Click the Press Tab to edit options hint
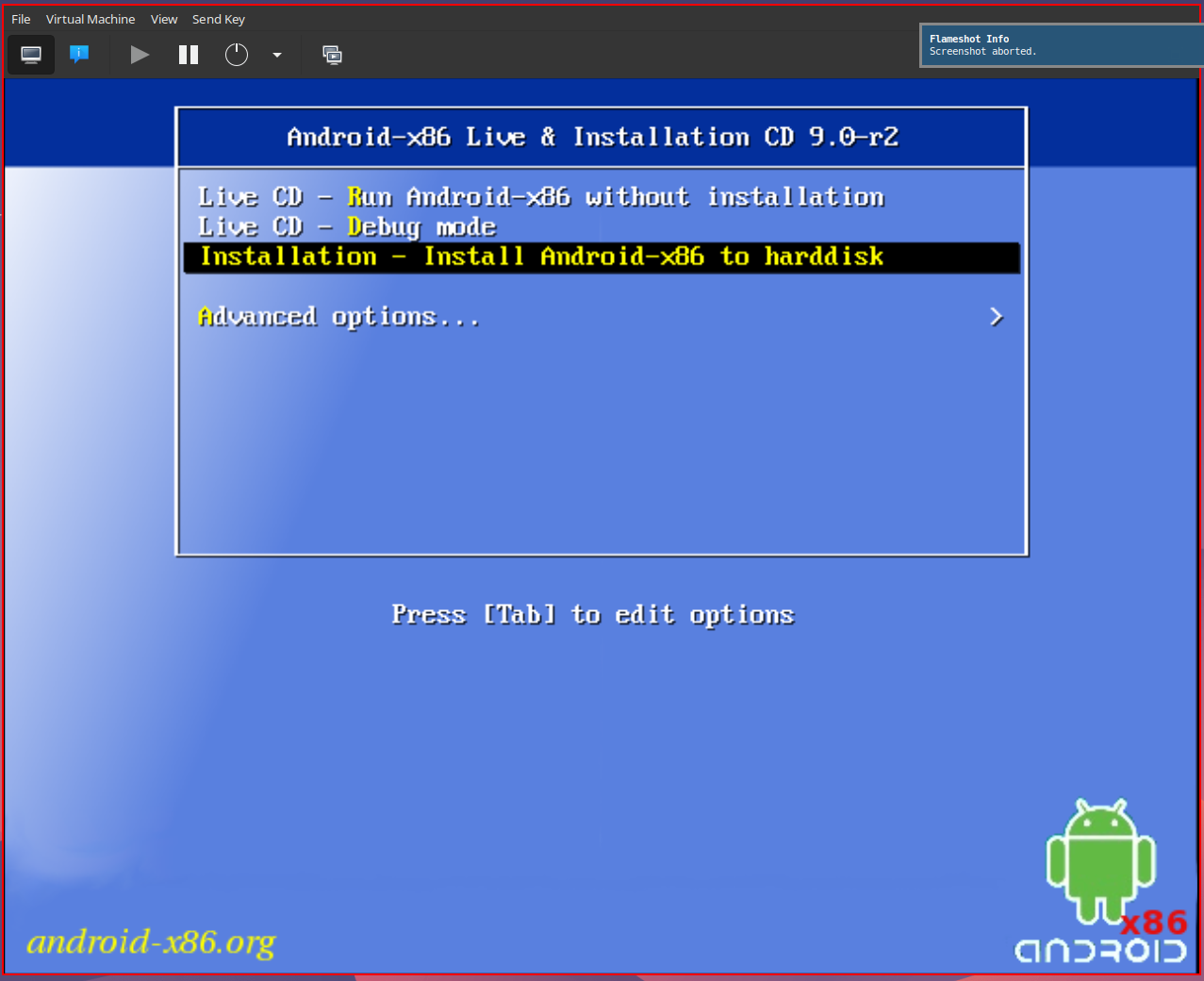 (x=592, y=615)
